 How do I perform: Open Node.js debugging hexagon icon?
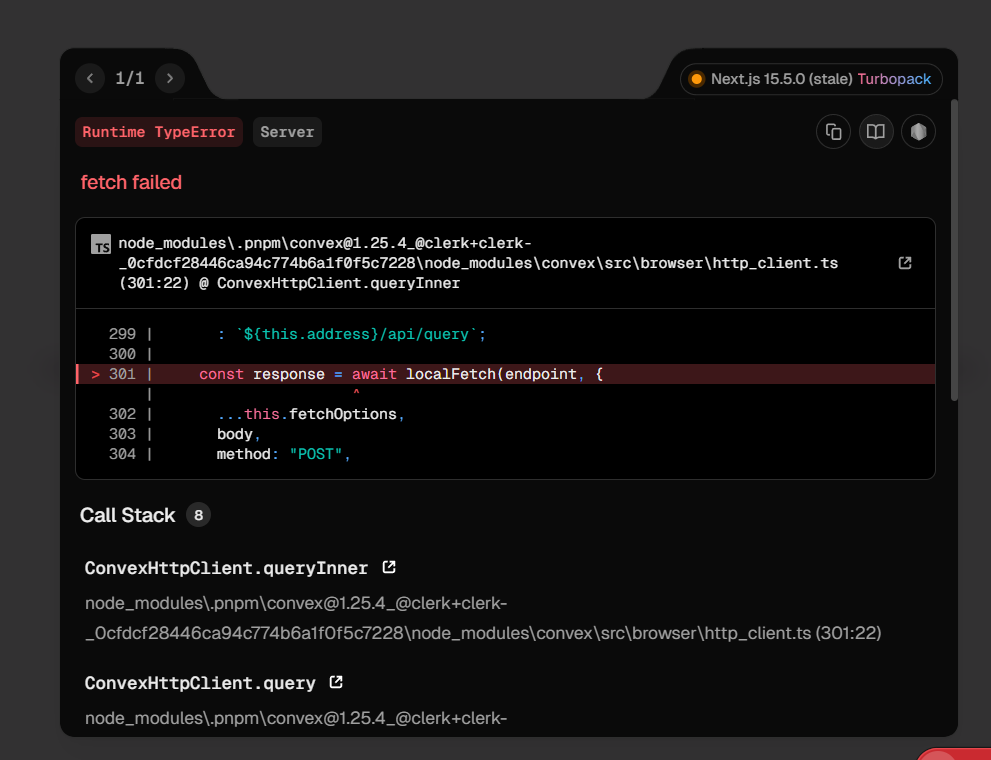pyautogui.click(x=918, y=131)
